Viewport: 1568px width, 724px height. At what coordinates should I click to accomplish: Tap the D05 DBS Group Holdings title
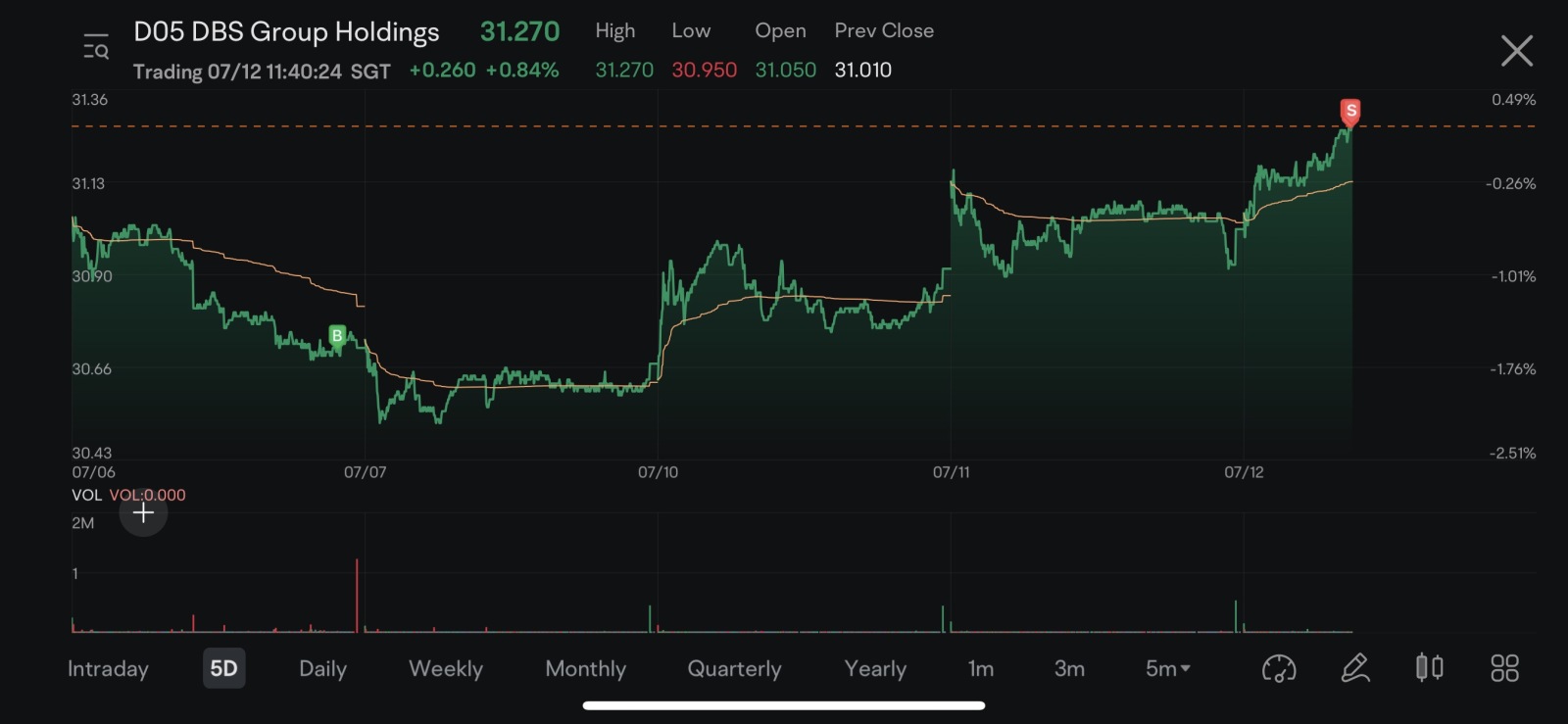click(286, 32)
